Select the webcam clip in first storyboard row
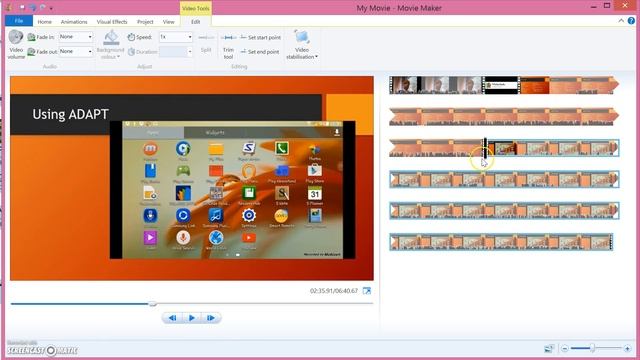 point(436,85)
